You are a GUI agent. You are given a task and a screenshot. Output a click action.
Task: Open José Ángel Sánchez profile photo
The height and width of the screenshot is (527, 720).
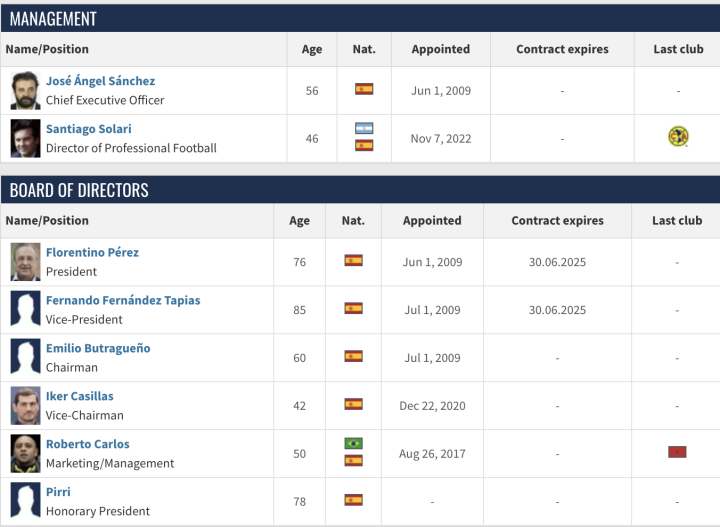click(x=25, y=90)
